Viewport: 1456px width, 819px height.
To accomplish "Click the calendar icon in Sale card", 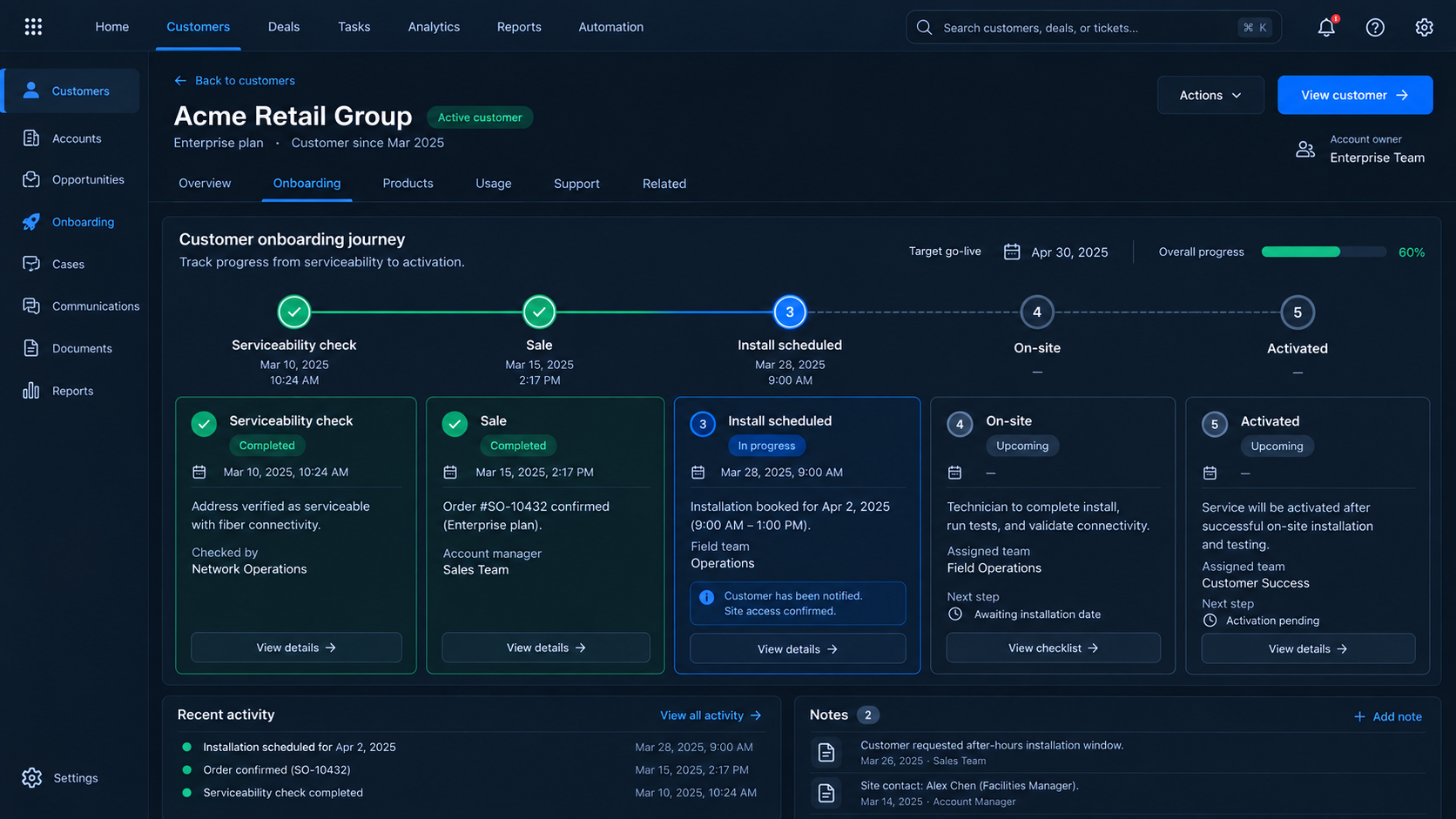I will point(450,472).
